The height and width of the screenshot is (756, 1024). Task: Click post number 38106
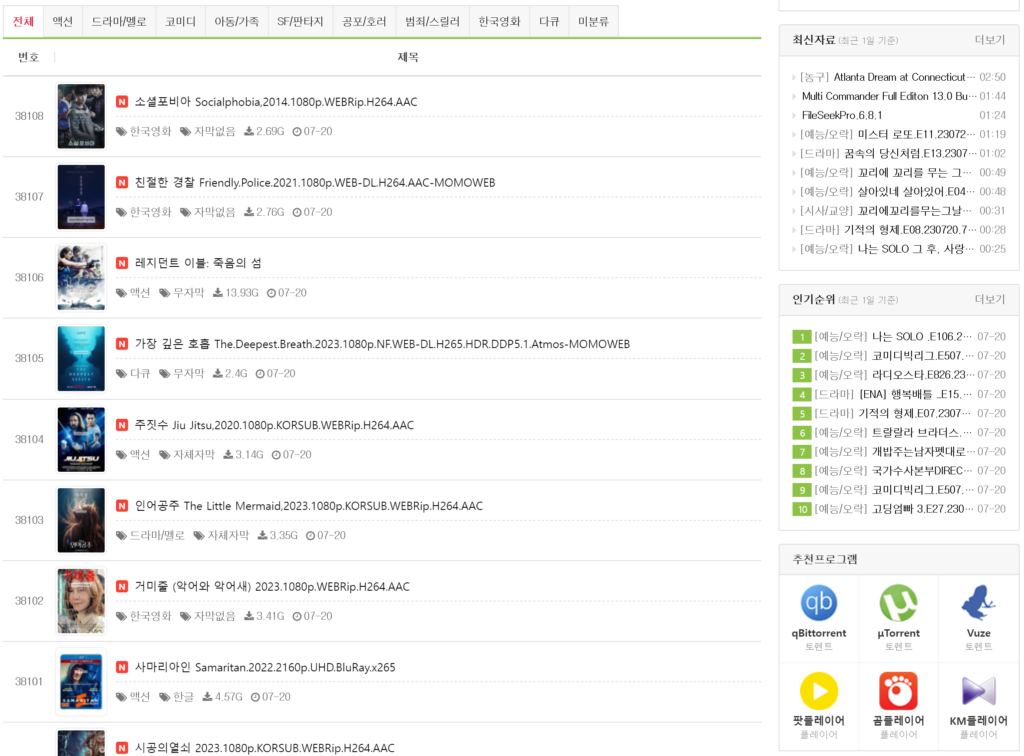click(29, 277)
